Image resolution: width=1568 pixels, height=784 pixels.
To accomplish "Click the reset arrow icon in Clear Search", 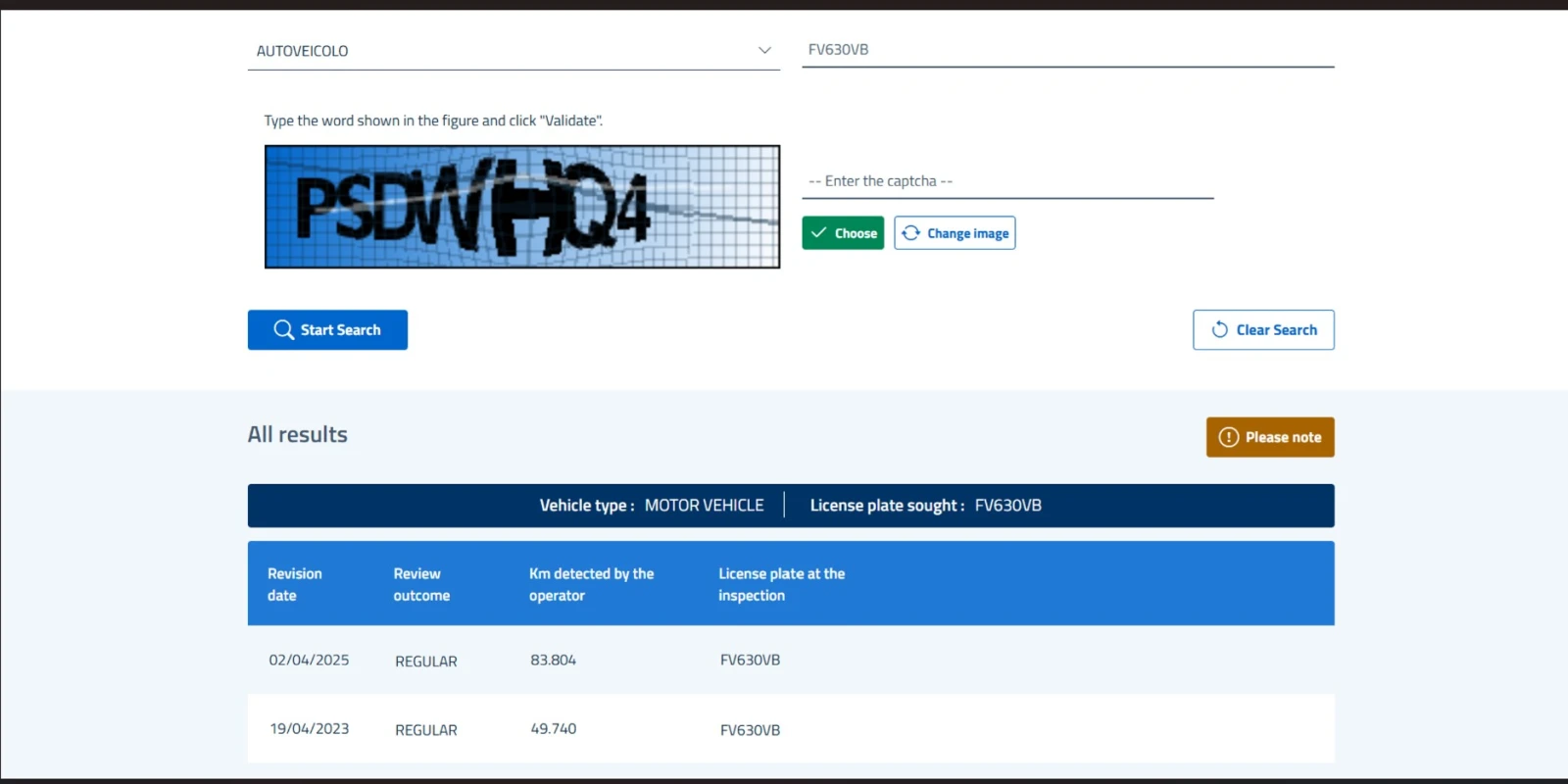I will point(1219,330).
